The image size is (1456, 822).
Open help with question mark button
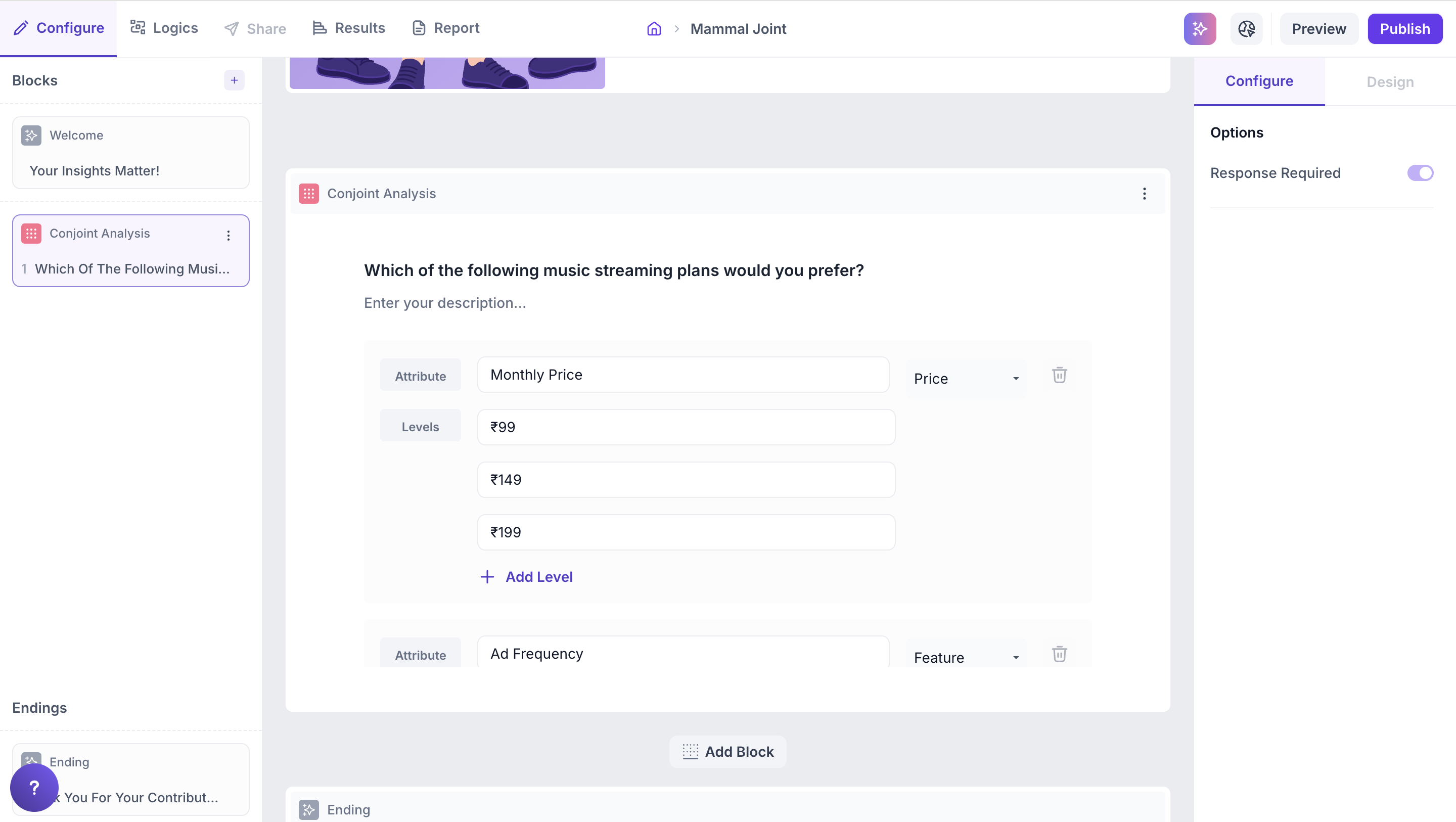pyautogui.click(x=34, y=788)
